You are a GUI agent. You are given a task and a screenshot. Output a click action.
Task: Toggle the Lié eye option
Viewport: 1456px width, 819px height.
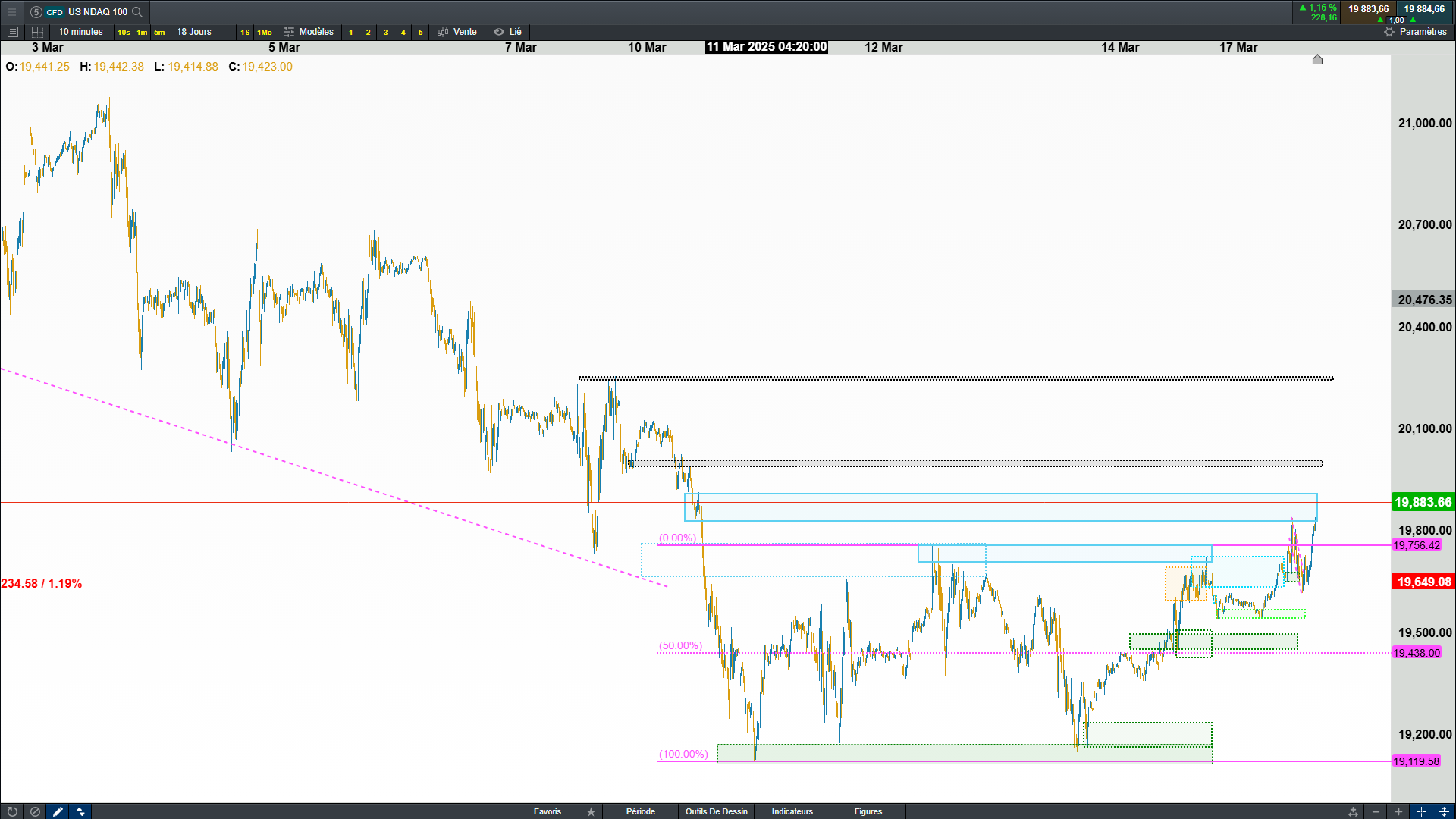(507, 32)
